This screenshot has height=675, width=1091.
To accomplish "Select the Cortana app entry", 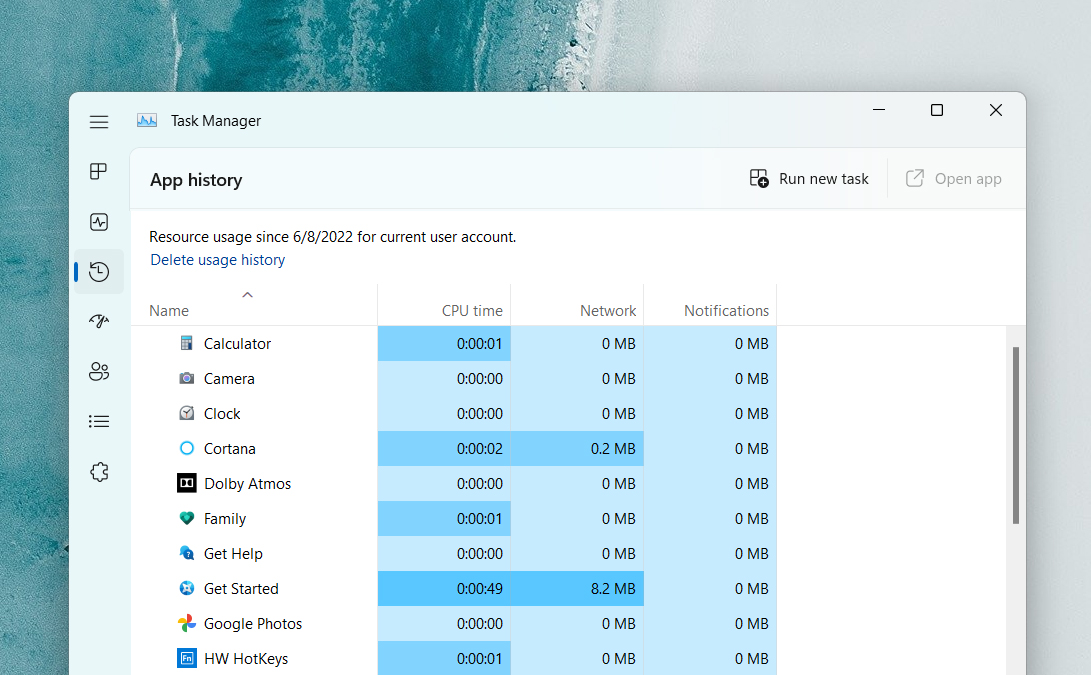I will click(x=229, y=449).
